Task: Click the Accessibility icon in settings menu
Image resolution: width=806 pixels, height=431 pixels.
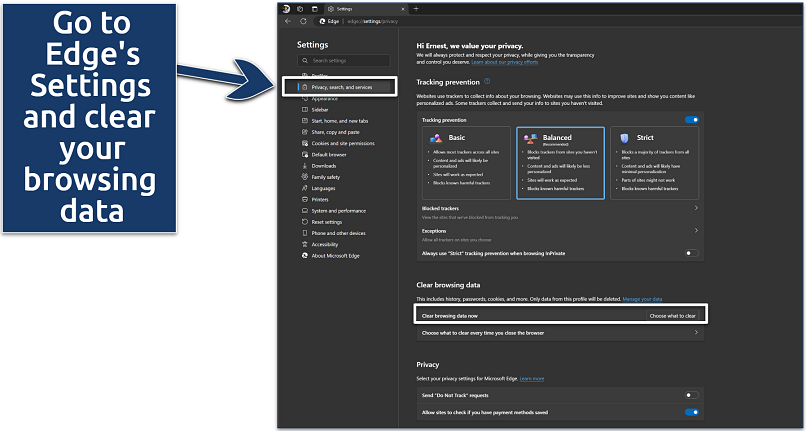Action: pos(305,244)
